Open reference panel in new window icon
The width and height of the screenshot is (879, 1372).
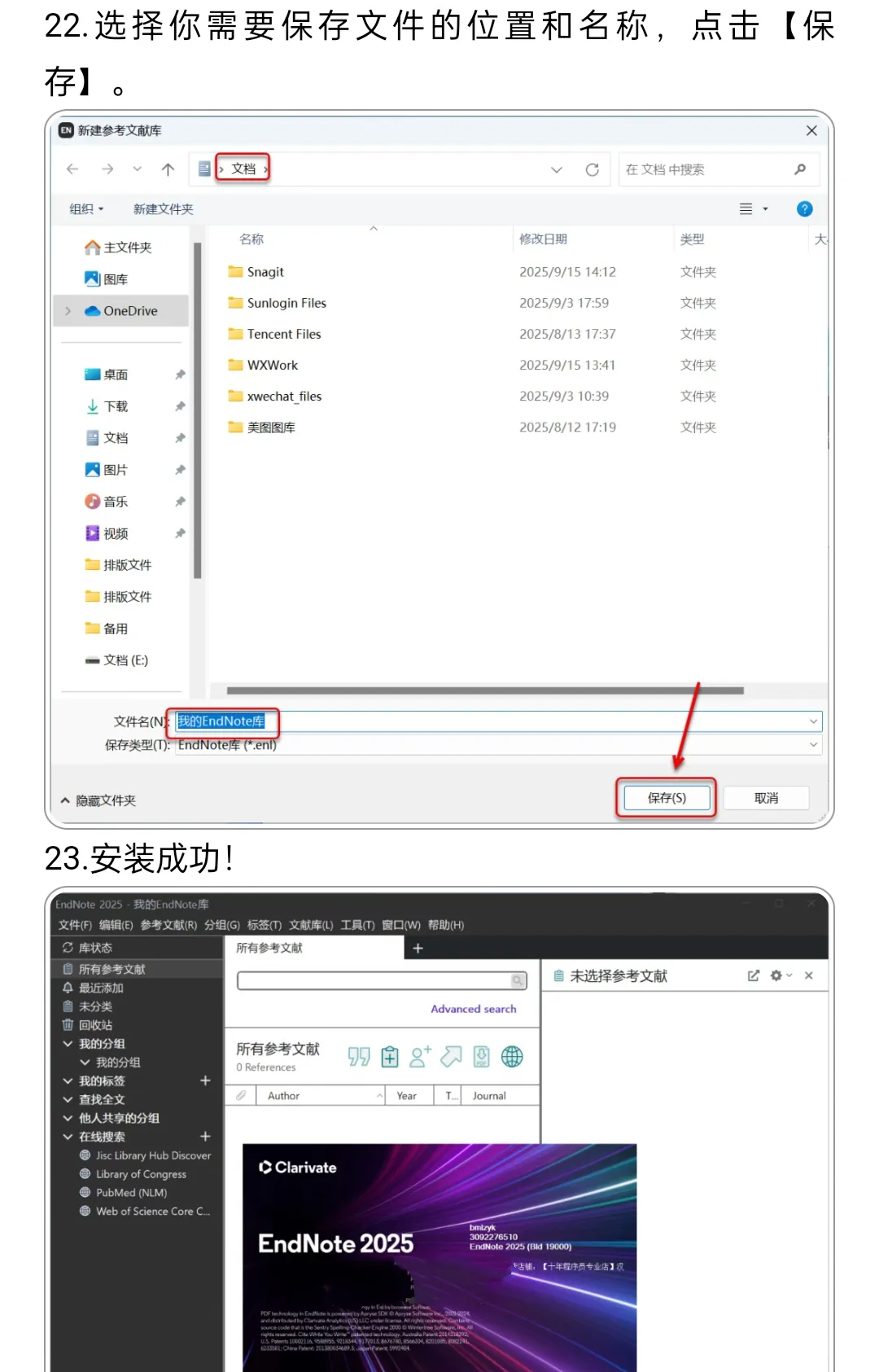pyautogui.click(x=754, y=975)
